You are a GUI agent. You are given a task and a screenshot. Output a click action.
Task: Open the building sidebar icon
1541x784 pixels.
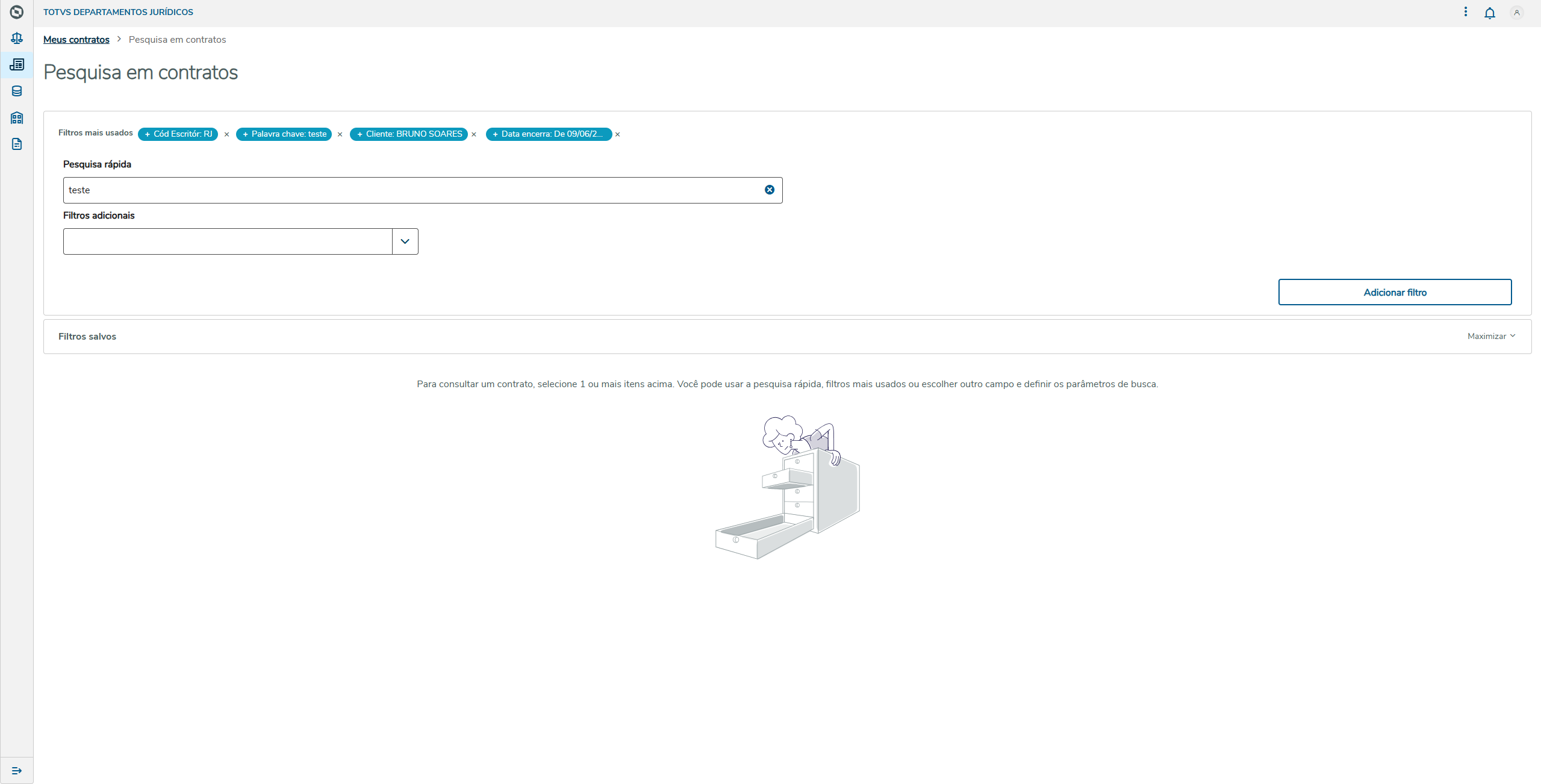coord(17,117)
